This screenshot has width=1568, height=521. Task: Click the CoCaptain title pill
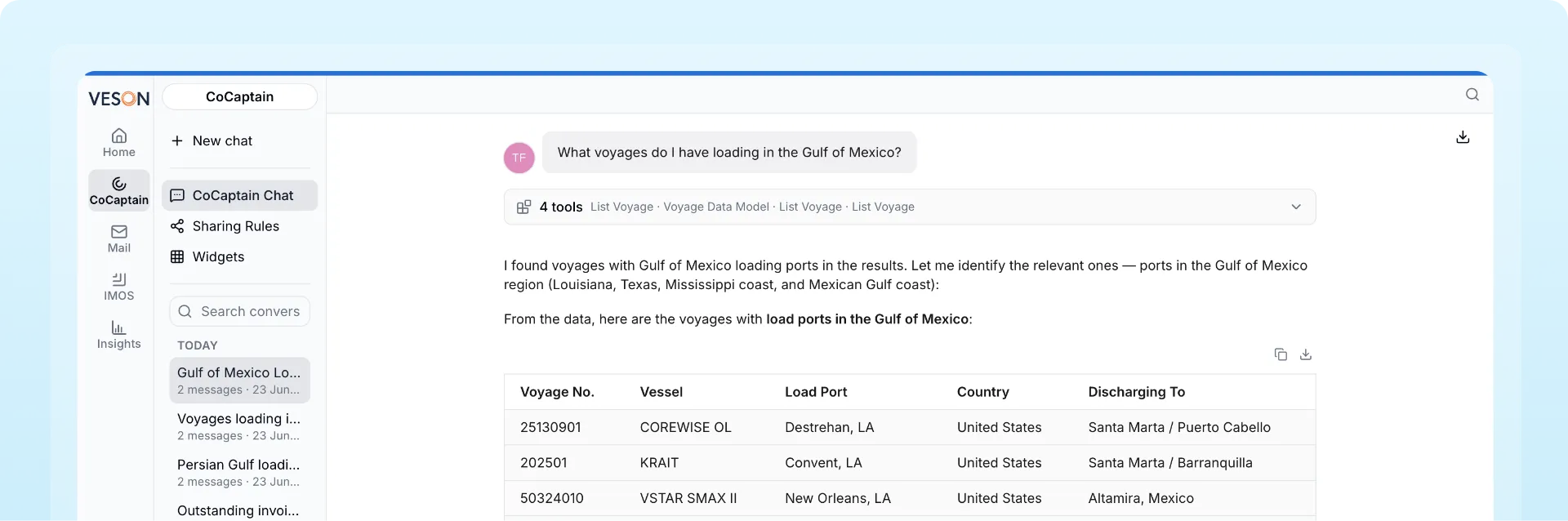(x=239, y=96)
